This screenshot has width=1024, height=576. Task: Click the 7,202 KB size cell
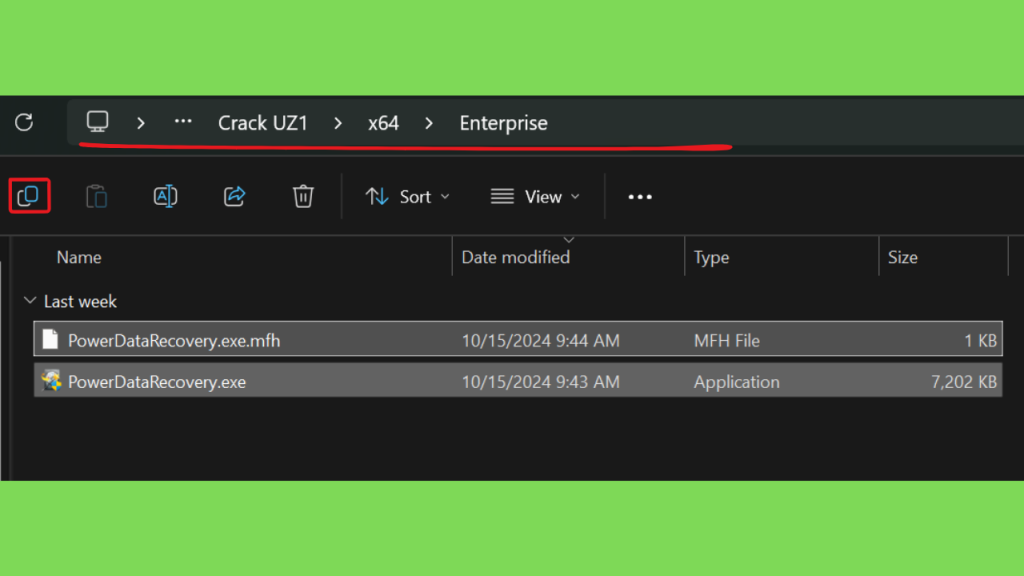pos(964,382)
